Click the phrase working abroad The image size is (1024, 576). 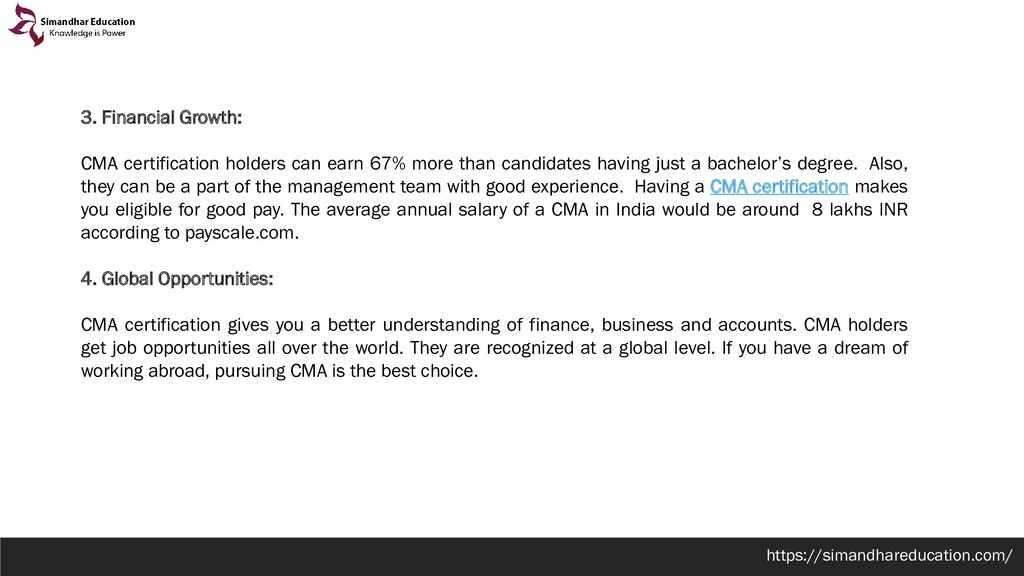tap(144, 371)
